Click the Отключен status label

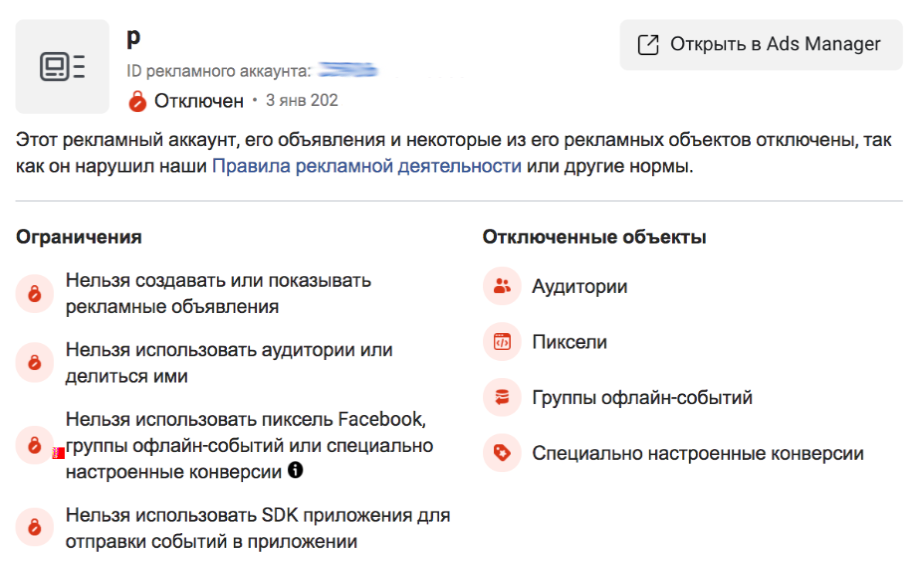click(x=199, y=101)
